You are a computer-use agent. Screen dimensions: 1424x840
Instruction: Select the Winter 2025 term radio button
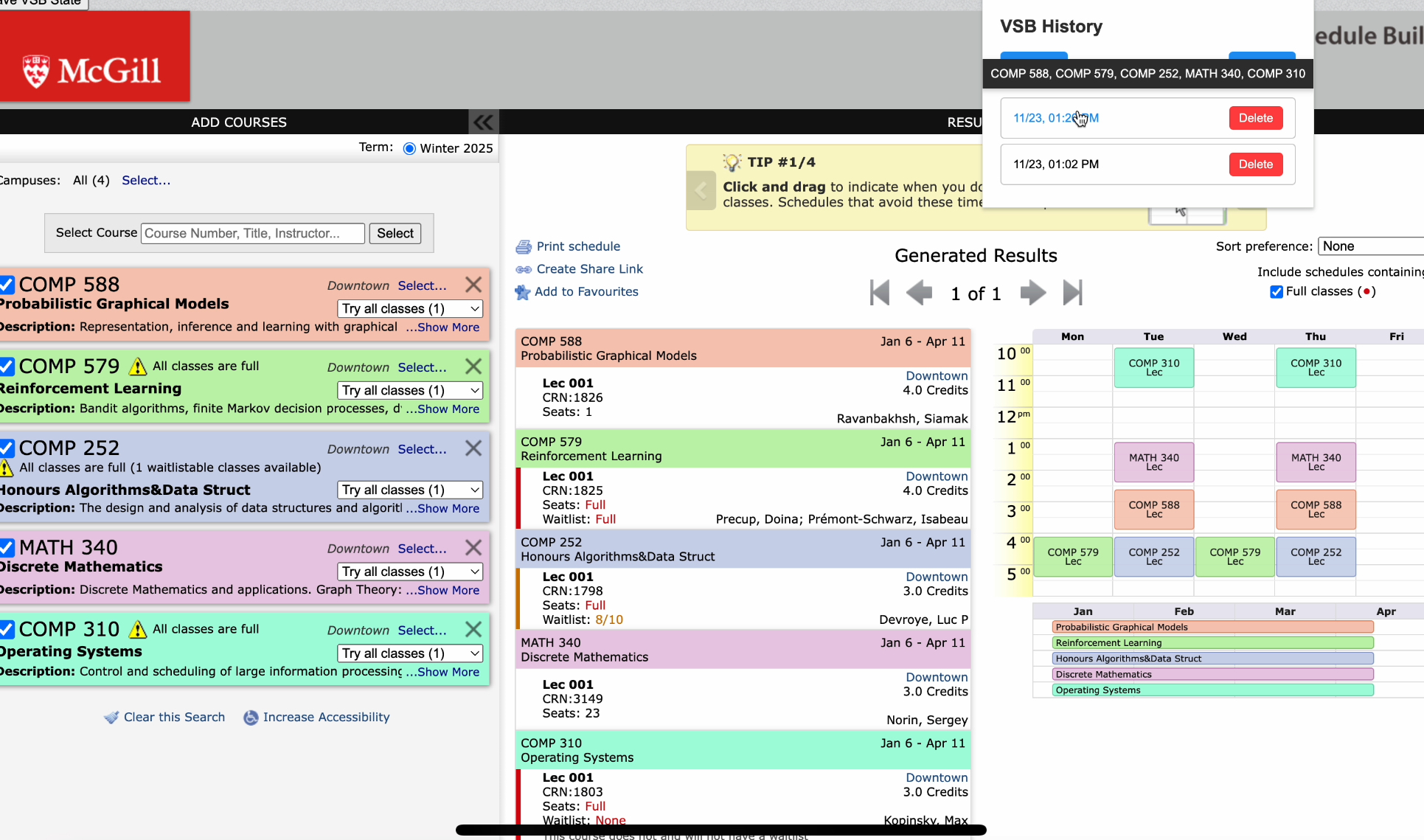tap(409, 148)
